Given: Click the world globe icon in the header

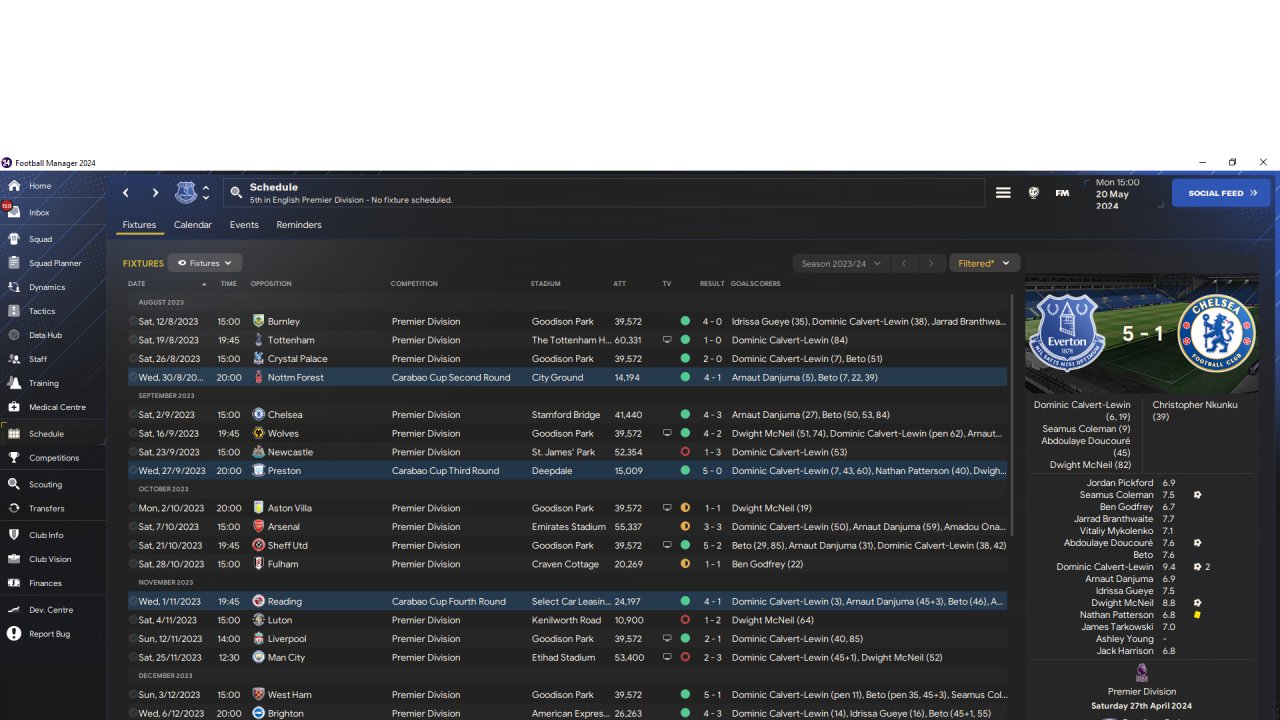Looking at the screenshot, I should click(1034, 193).
